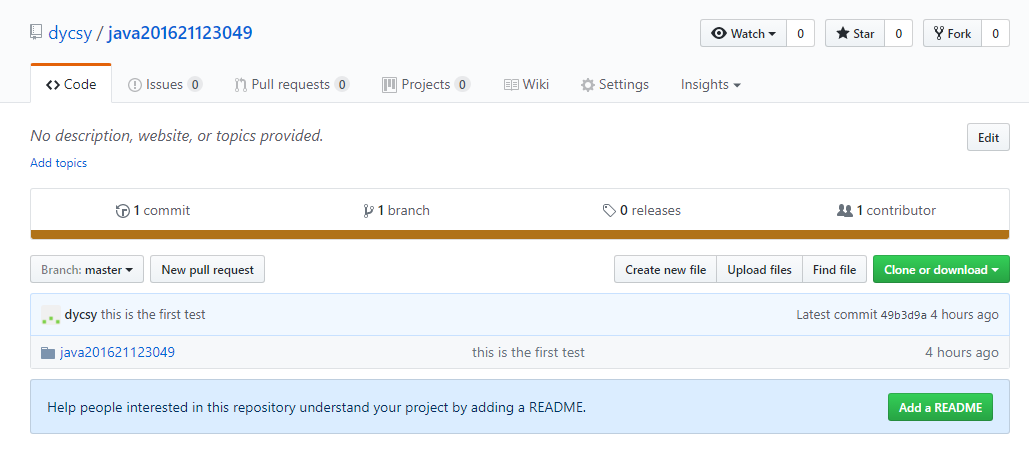Open the Branch: master selector
This screenshot has height=462, width=1029.
click(87, 270)
